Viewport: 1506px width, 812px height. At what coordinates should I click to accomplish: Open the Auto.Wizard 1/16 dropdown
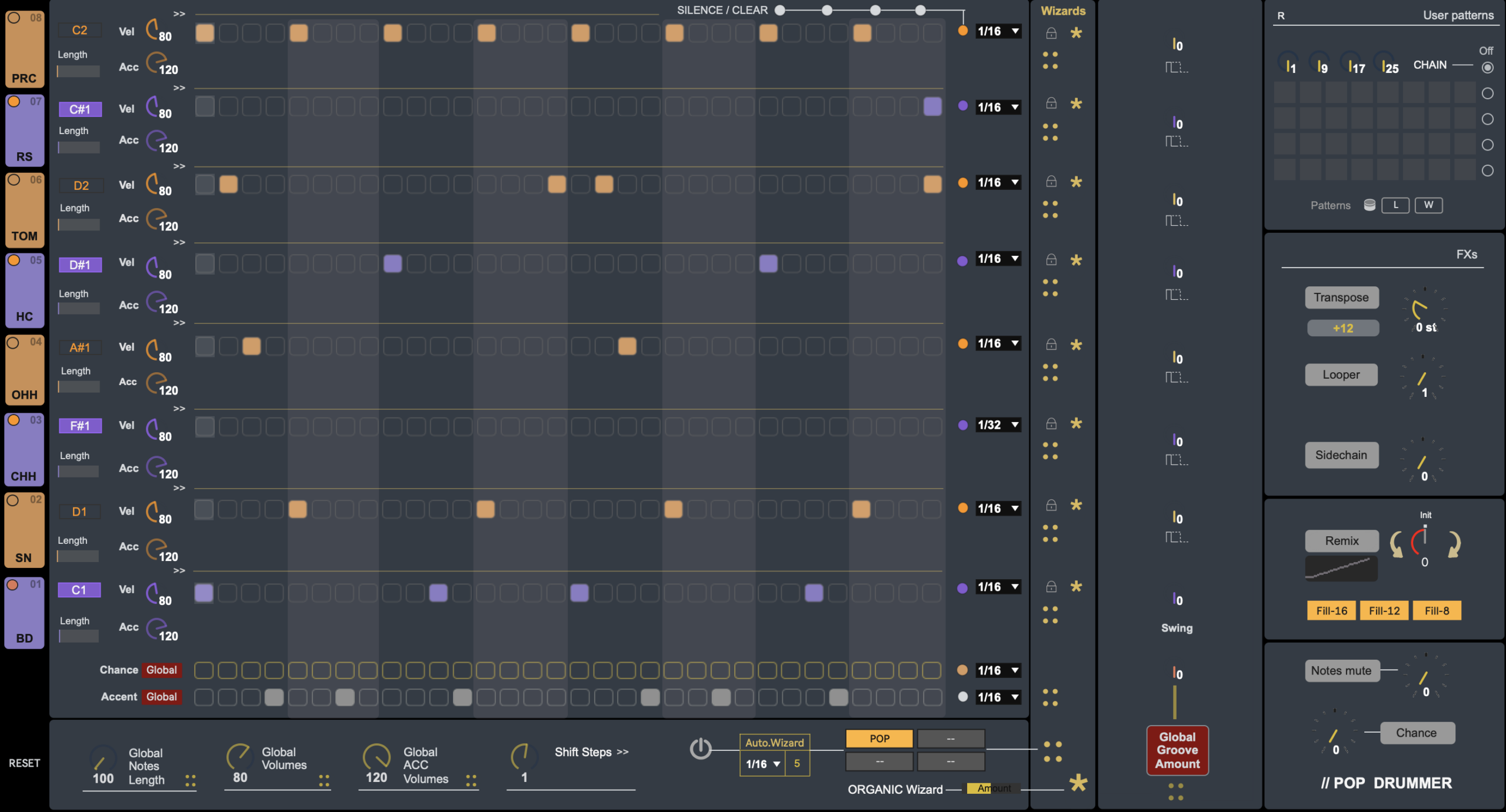point(762,764)
